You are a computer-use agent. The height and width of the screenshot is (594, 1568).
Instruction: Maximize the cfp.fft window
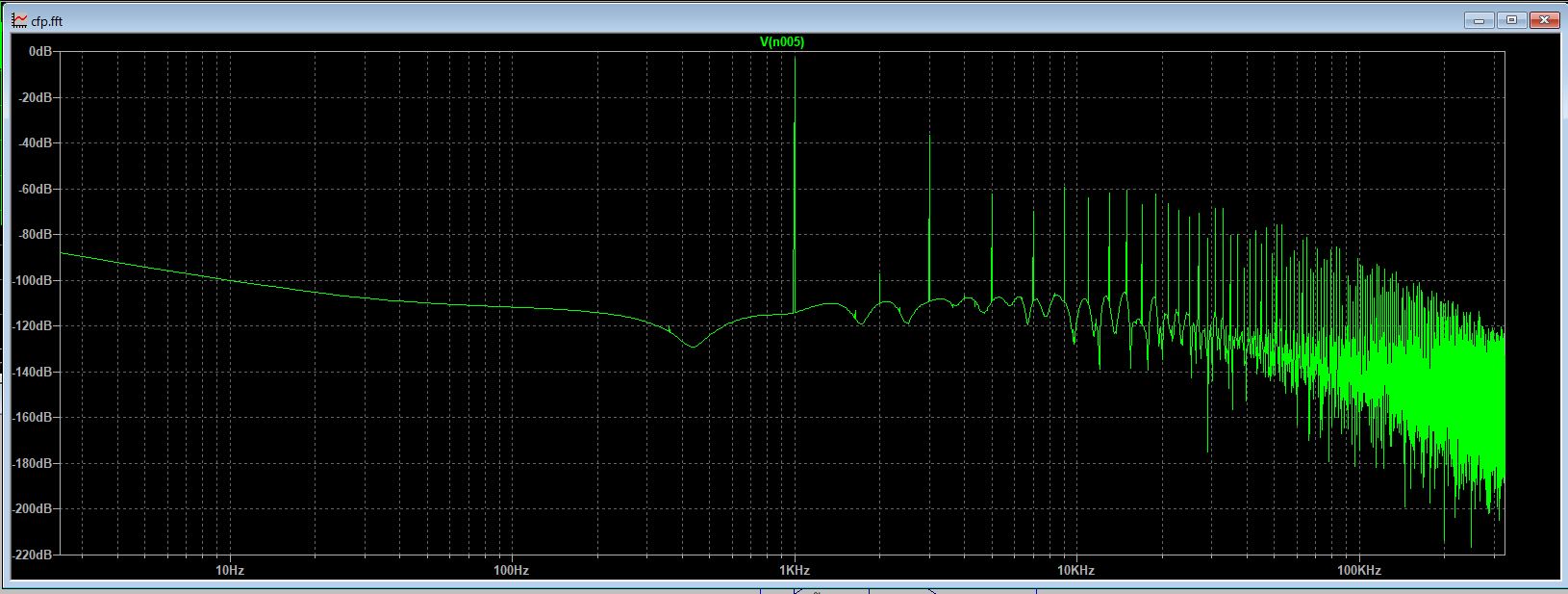pos(1511,20)
